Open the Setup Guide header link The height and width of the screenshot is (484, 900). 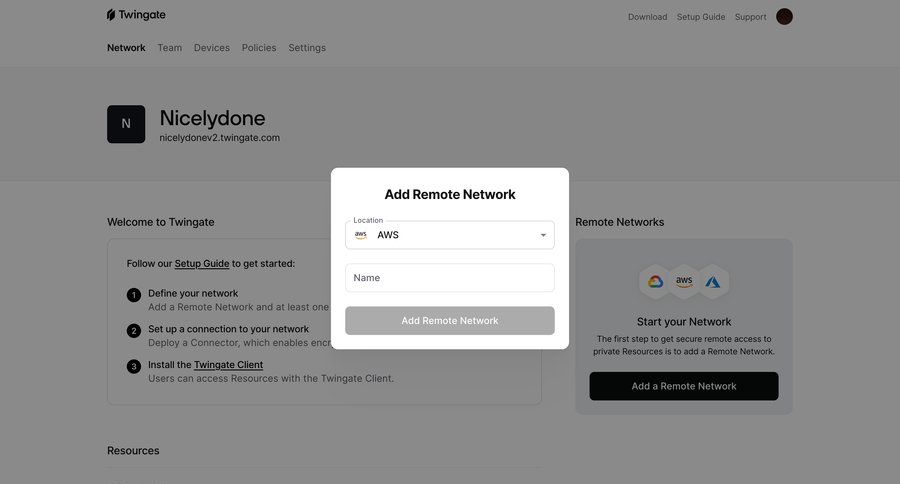point(701,17)
